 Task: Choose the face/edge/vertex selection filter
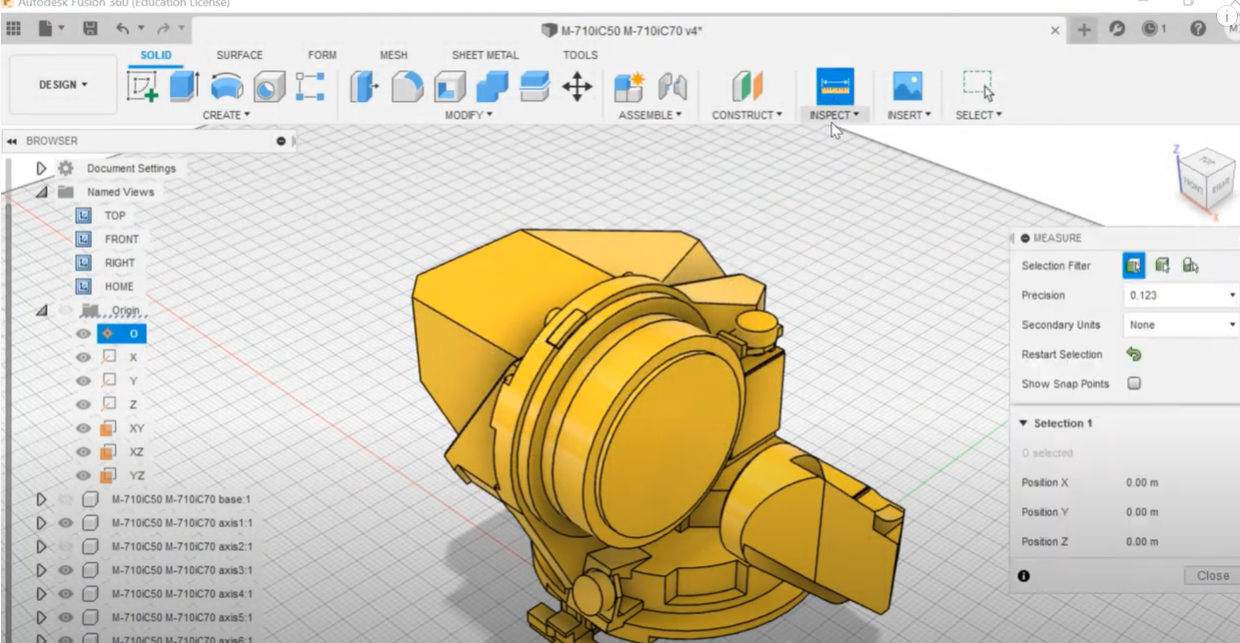pyautogui.click(x=1134, y=265)
